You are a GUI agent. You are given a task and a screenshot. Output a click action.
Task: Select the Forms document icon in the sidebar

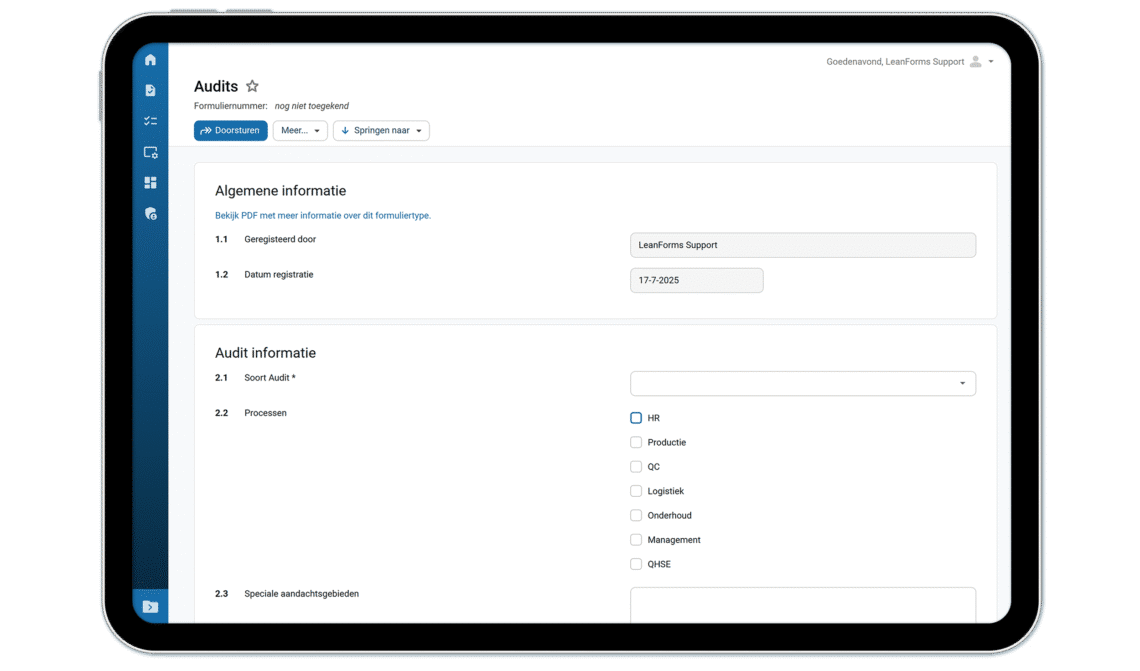coord(150,90)
